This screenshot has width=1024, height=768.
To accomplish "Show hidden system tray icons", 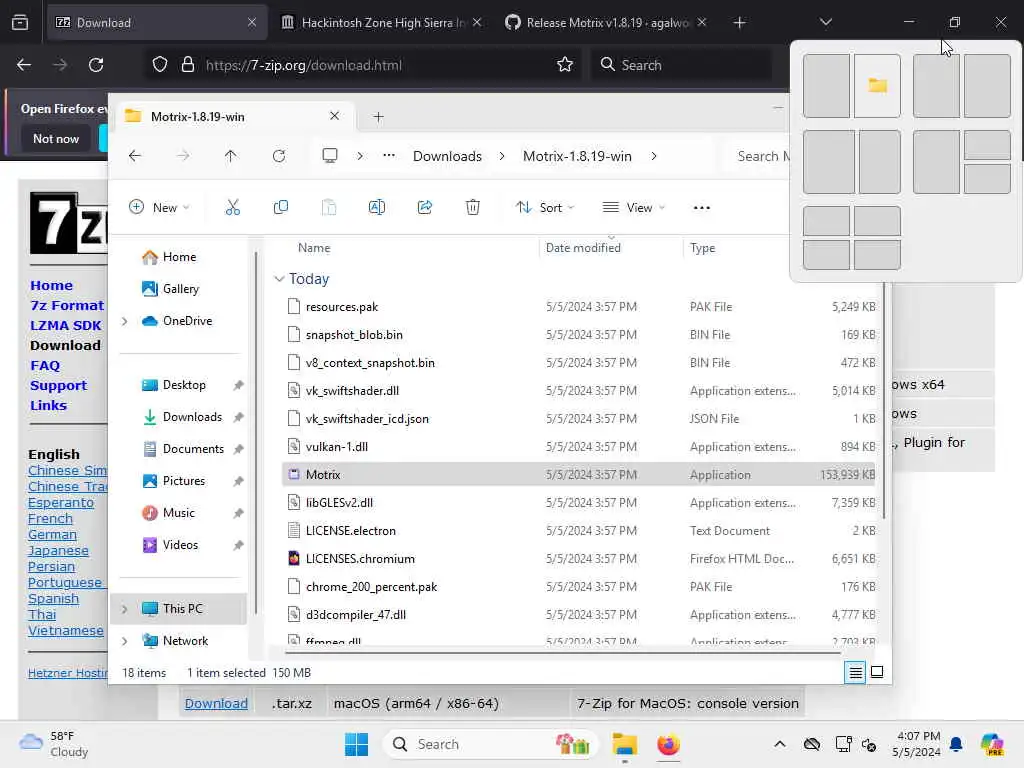I will [x=780, y=744].
